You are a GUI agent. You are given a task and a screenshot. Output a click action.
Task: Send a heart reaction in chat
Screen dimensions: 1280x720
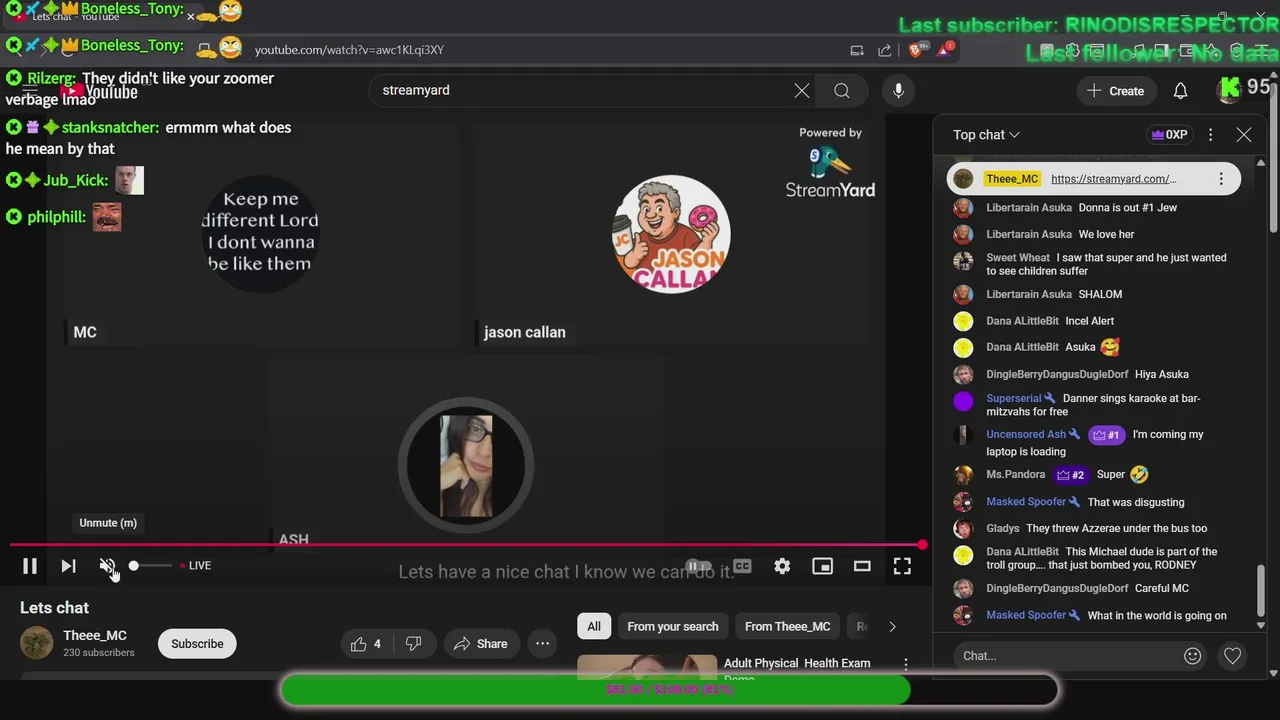[x=1233, y=656]
